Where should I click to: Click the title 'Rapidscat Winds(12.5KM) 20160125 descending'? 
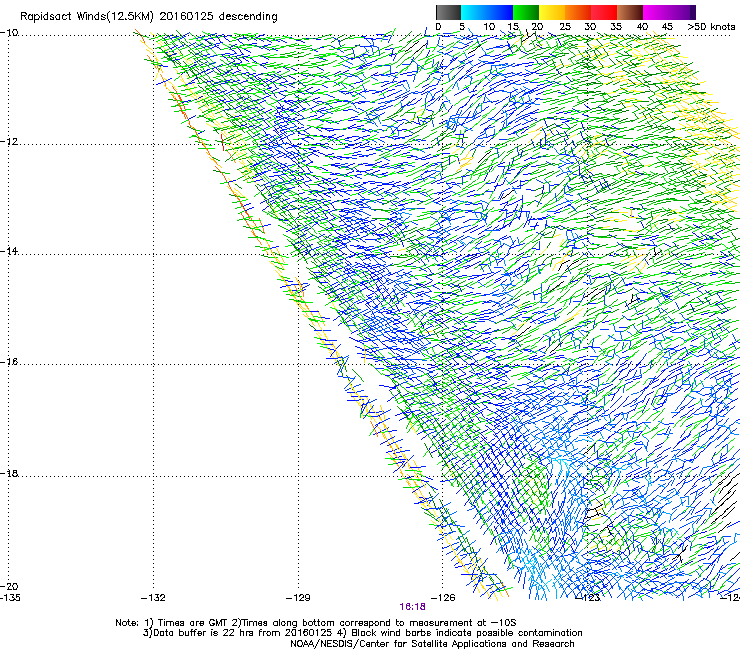(149, 17)
